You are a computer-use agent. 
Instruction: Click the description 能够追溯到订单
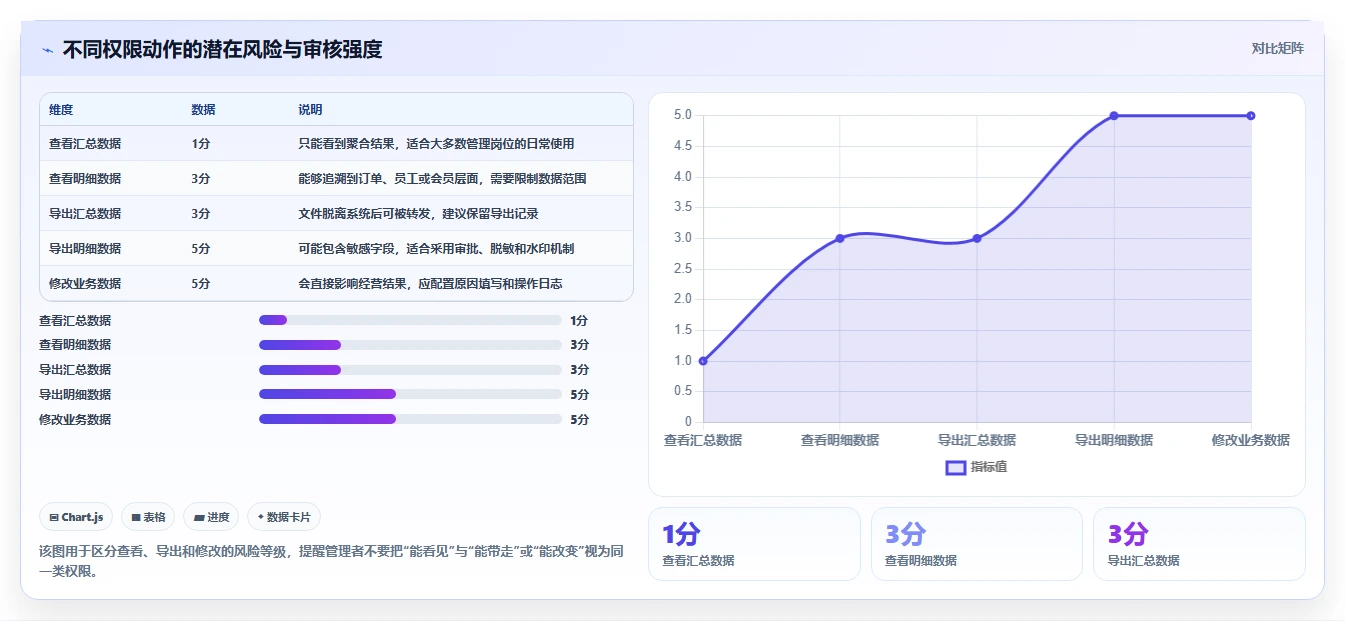pyautogui.click(x=442, y=178)
